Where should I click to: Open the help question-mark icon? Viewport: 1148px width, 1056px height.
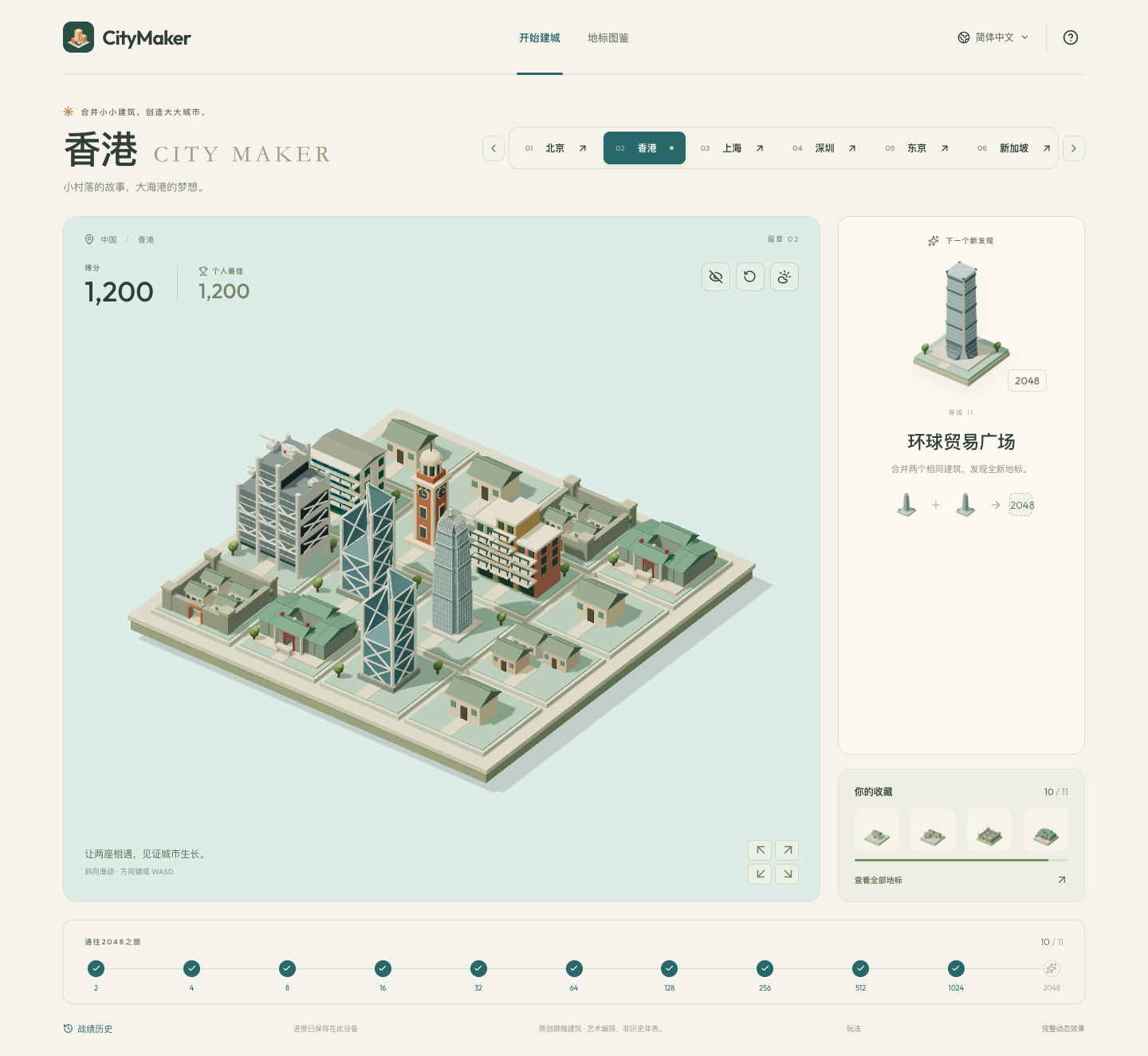(1071, 37)
